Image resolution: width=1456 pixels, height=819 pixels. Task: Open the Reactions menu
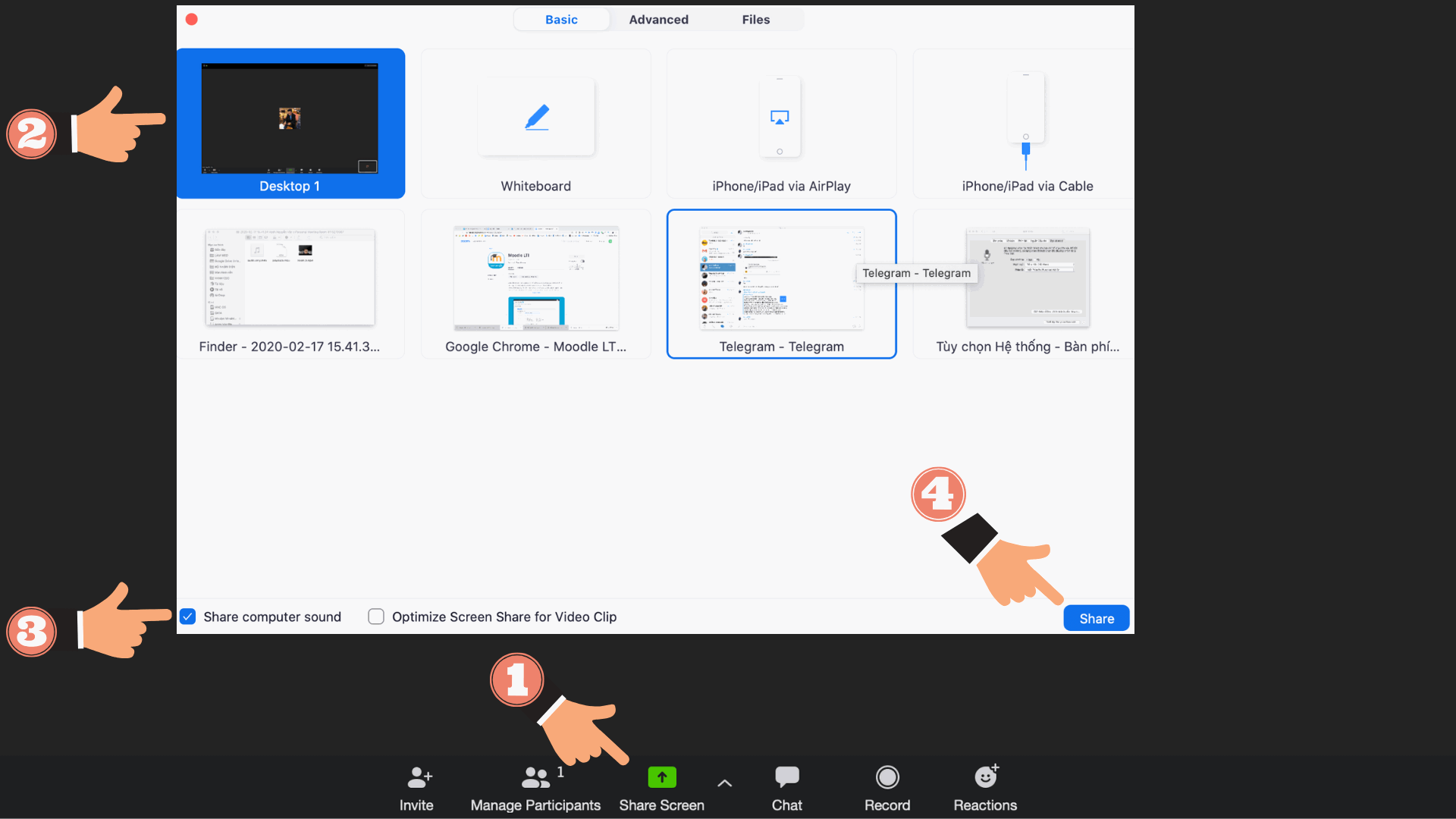tap(985, 789)
